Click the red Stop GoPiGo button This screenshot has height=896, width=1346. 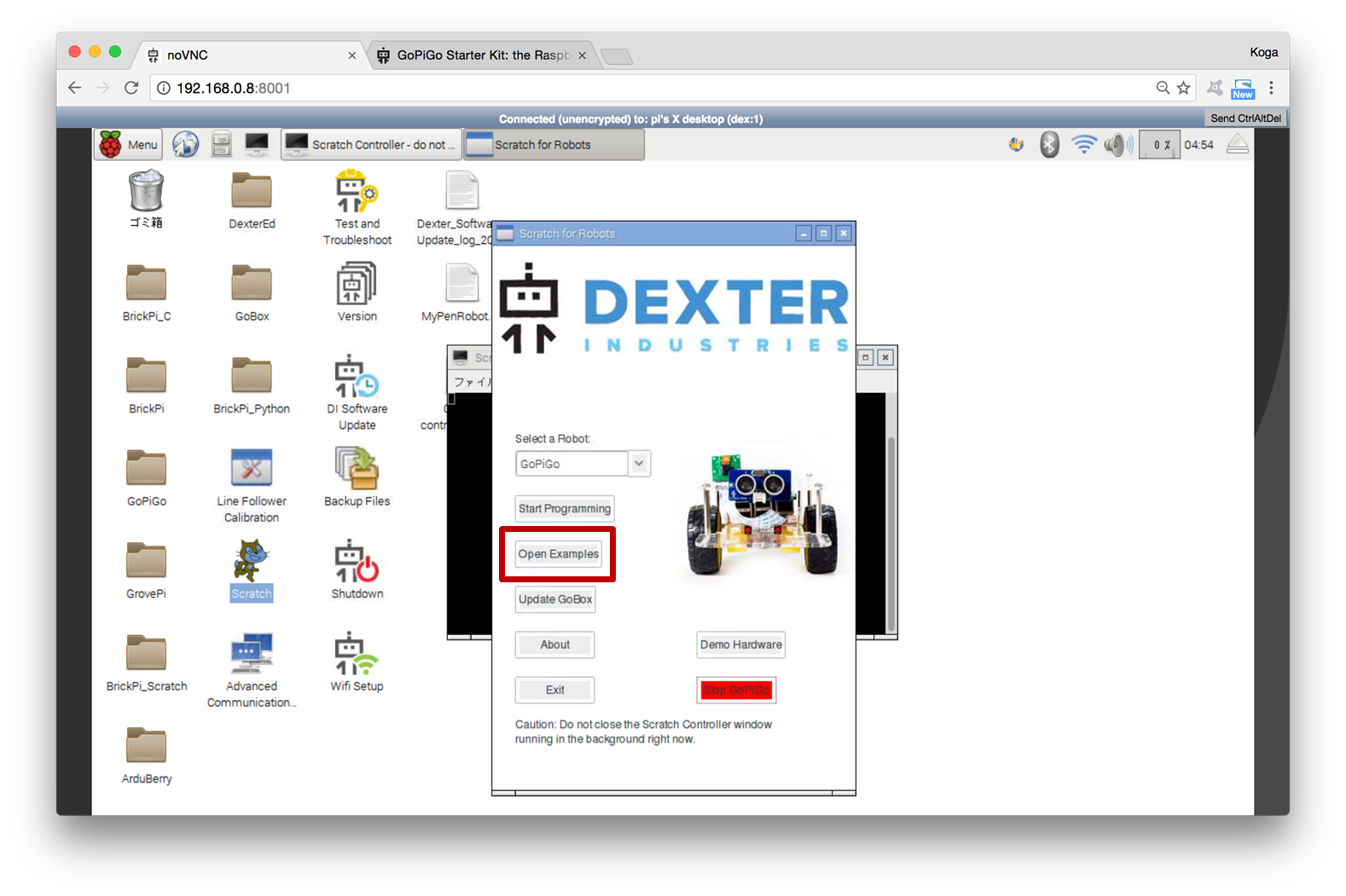click(736, 690)
